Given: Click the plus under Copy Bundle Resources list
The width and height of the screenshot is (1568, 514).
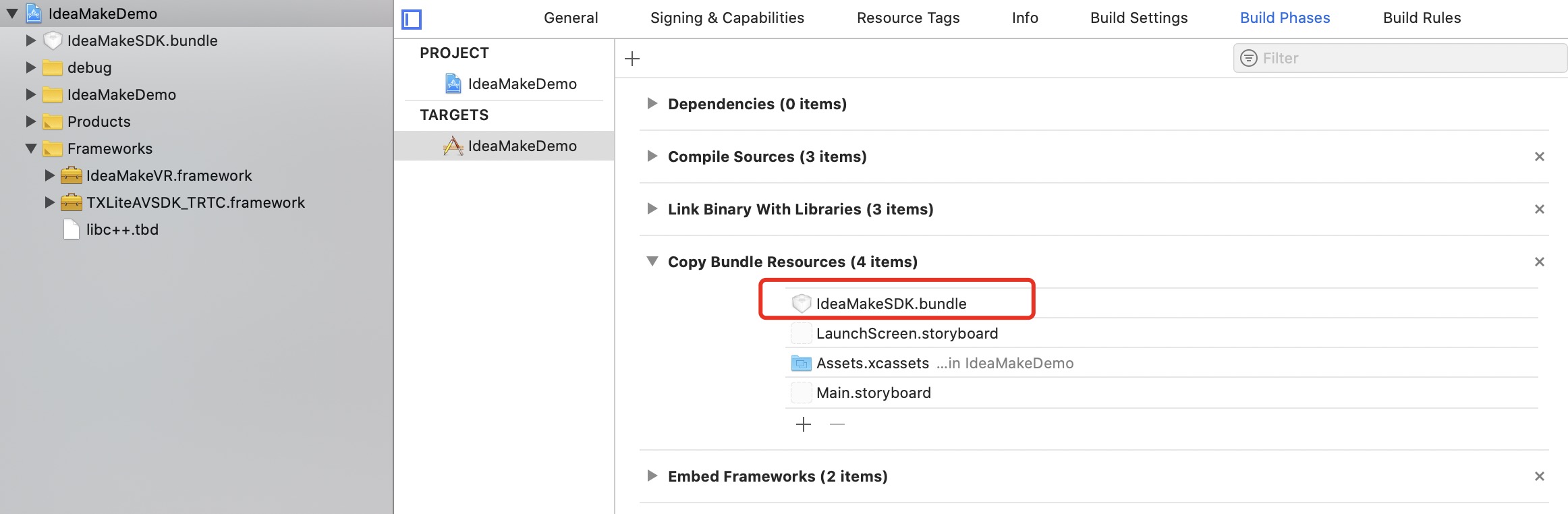Looking at the screenshot, I should click(803, 424).
